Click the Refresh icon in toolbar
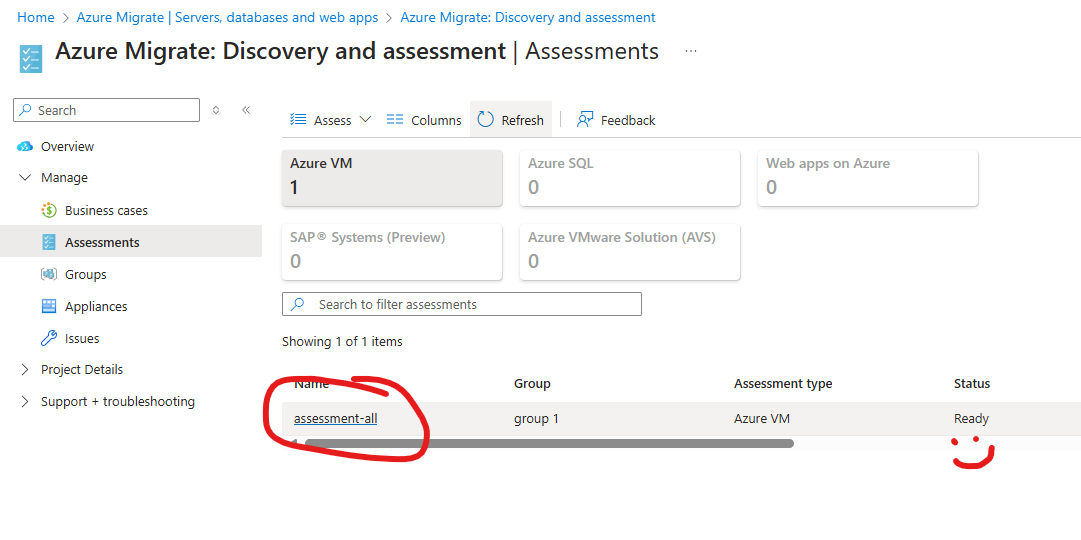The image size is (1081, 540). (x=486, y=120)
